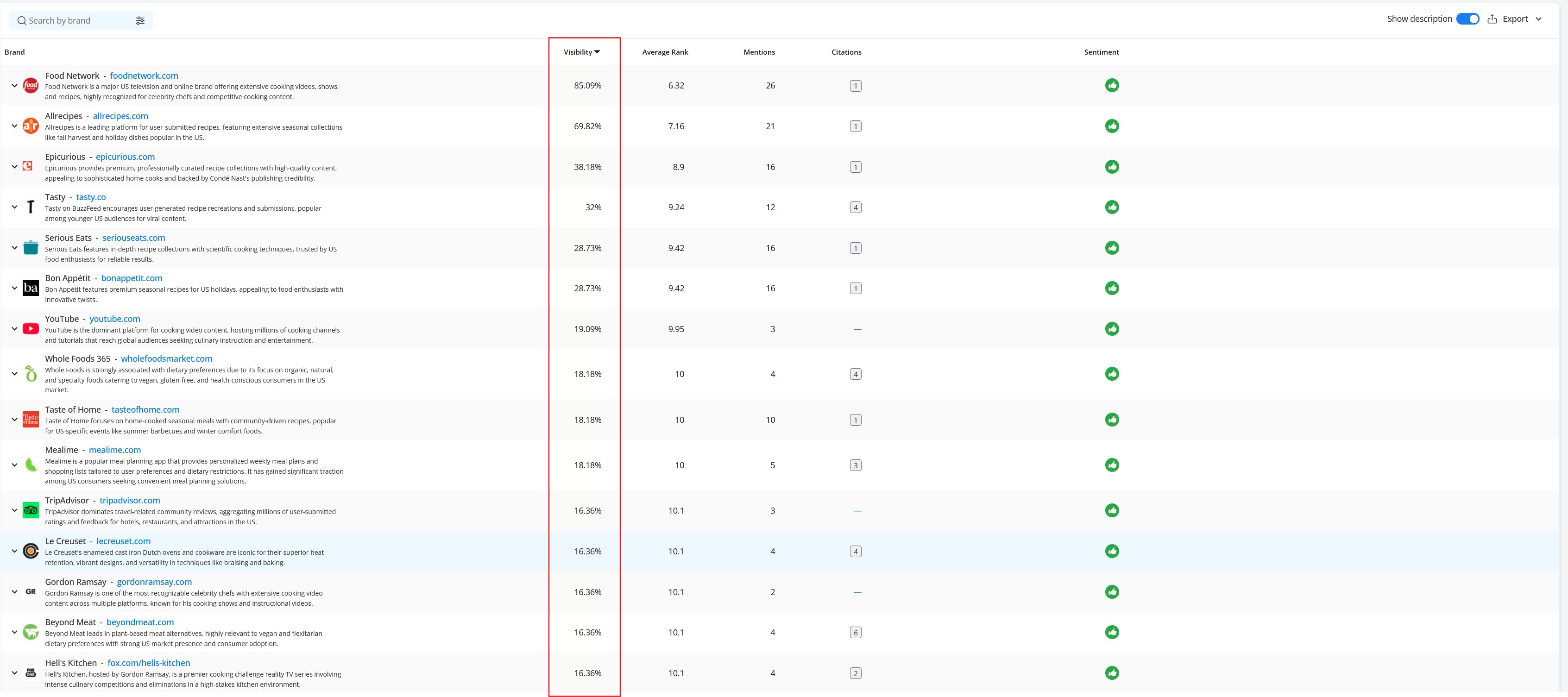
Task: Click the magnifier icon in the search box
Action: [22, 21]
